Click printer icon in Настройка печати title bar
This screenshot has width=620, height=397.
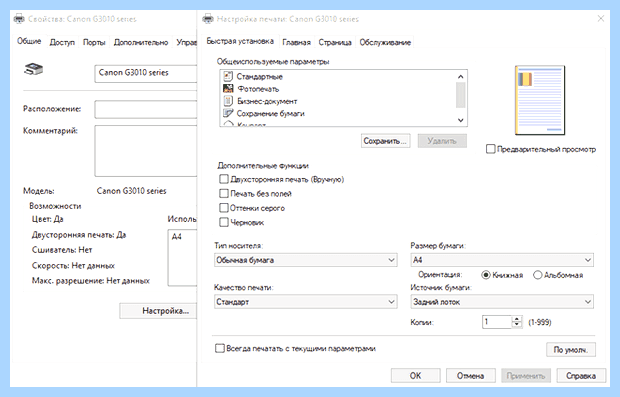pos(208,19)
